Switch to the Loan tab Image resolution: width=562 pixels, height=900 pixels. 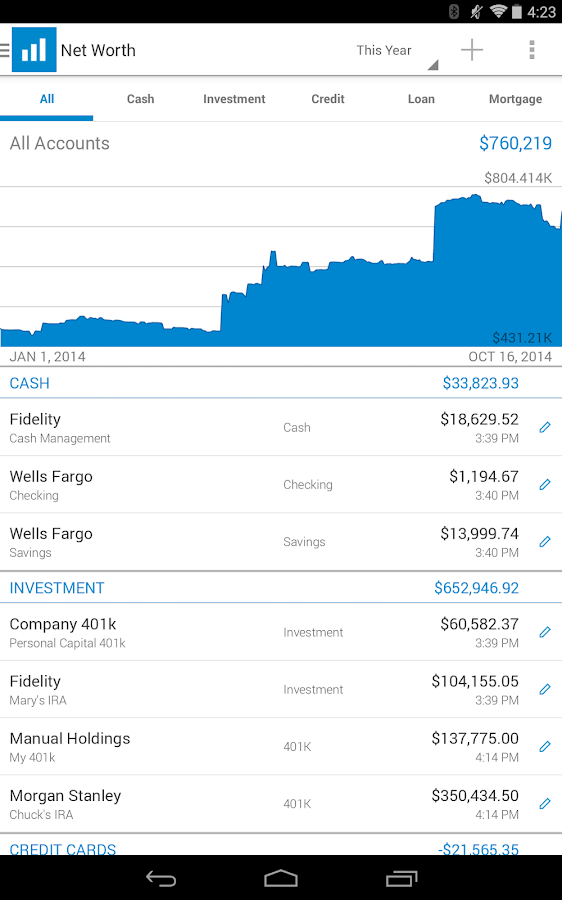point(421,99)
